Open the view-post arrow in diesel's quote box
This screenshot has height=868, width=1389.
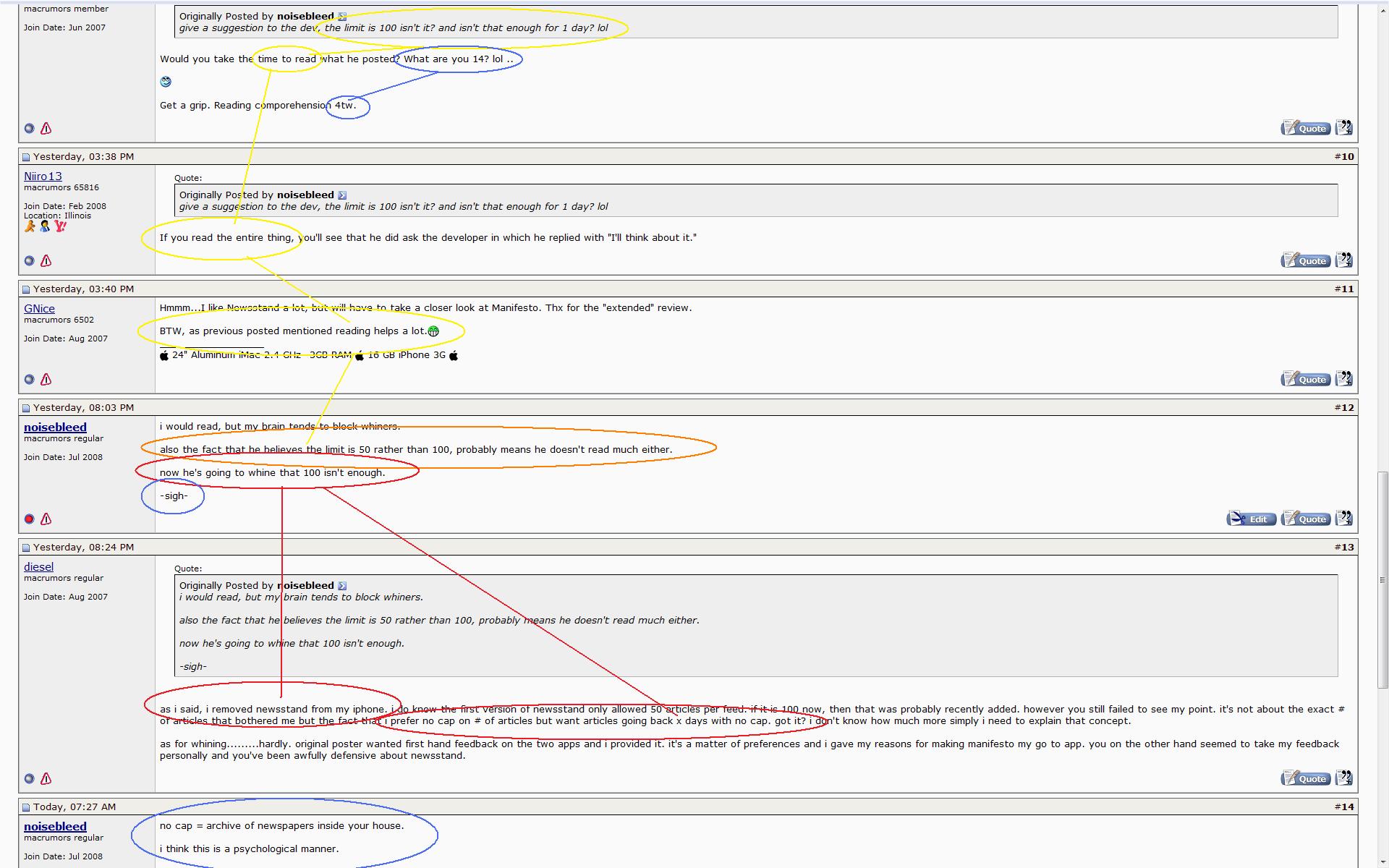pyautogui.click(x=342, y=586)
